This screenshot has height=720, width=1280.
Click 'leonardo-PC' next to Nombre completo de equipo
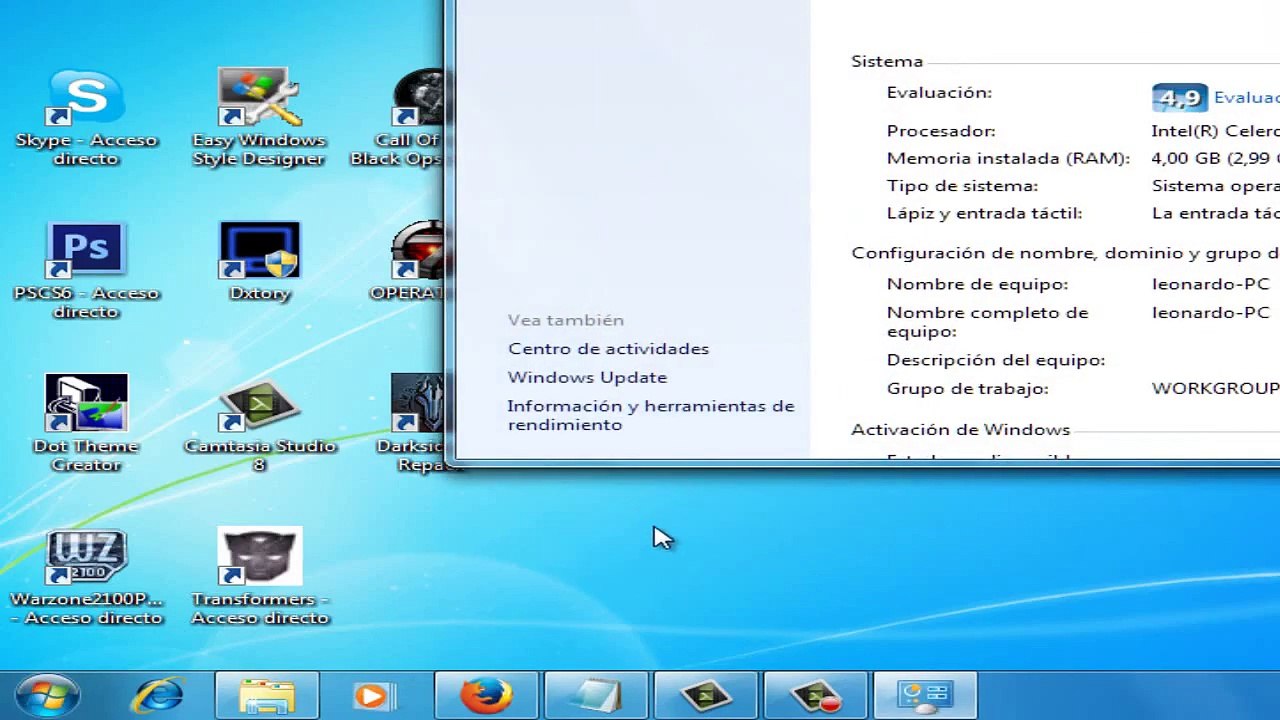(x=1210, y=313)
